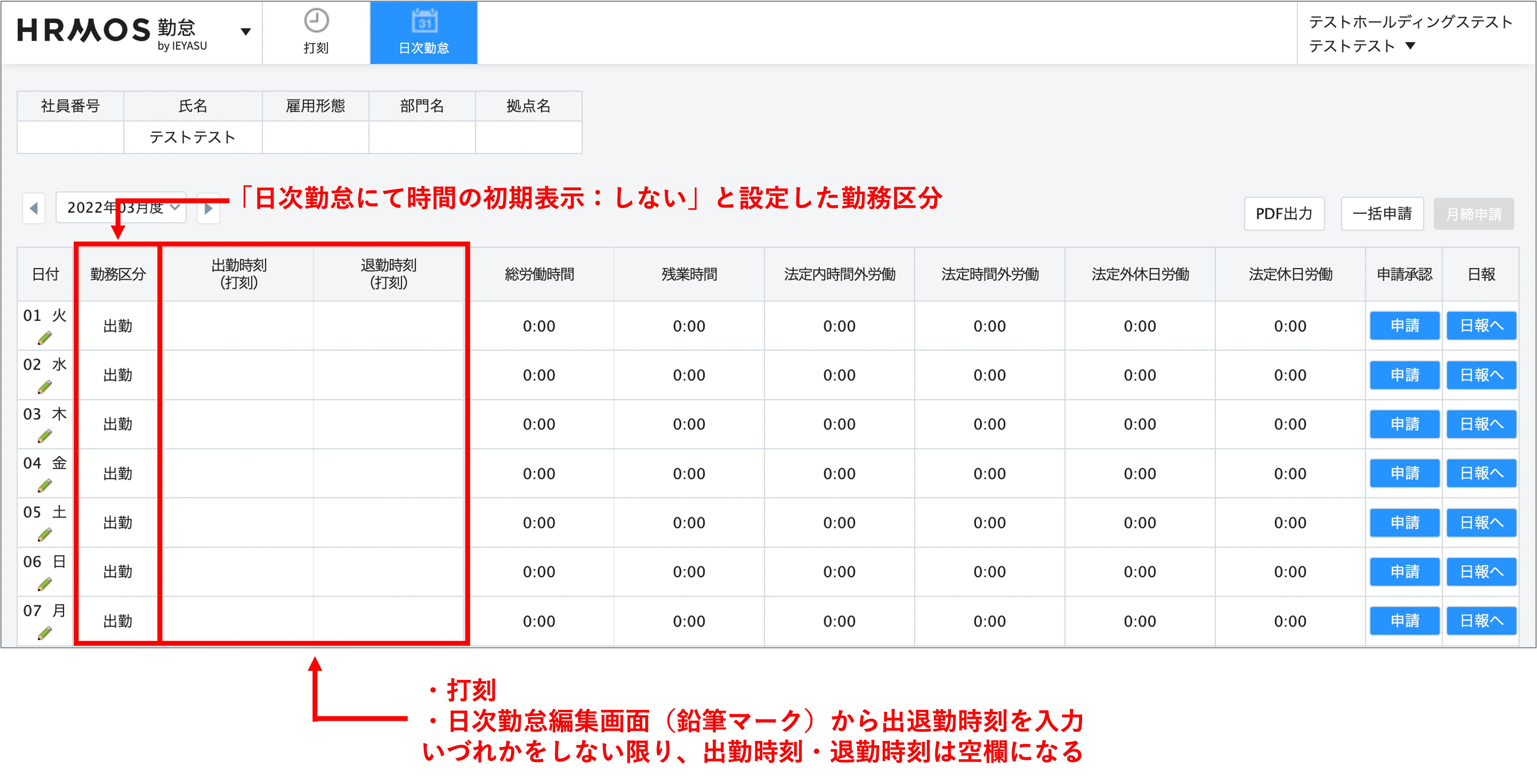Image resolution: width=1537 pixels, height=784 pixels.
Task: Edit attendance via pencil icon for 04 金
Action: coord(45,486)
